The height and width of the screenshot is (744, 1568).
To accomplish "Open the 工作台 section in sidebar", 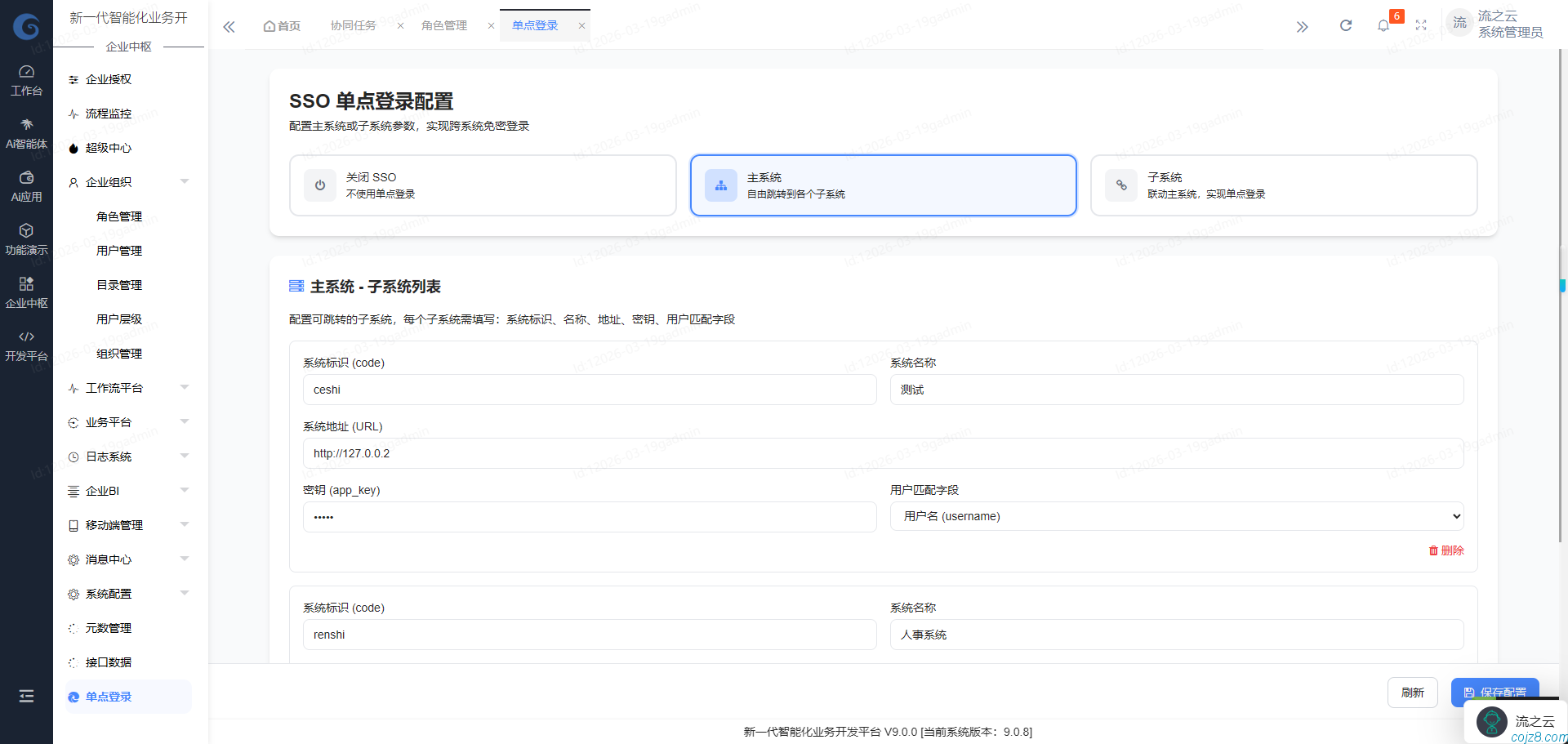I will (x=26, y=78).
